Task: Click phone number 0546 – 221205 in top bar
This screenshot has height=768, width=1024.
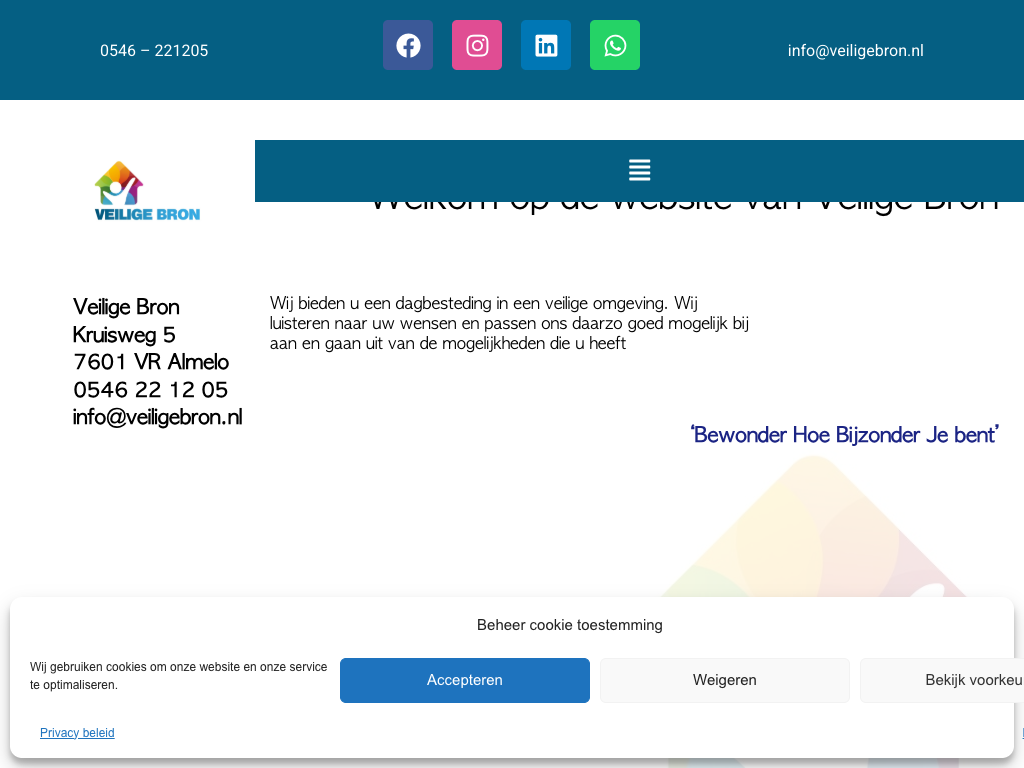Action: (x=154, y=50)
